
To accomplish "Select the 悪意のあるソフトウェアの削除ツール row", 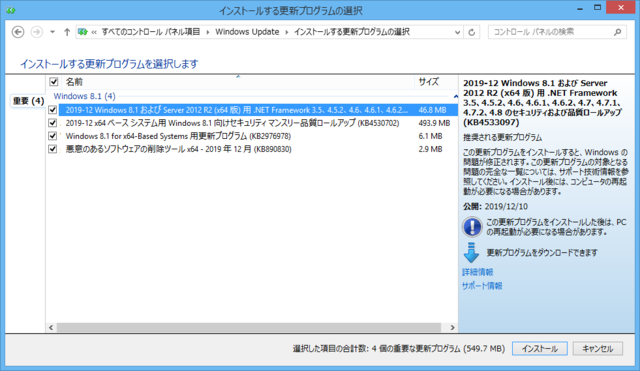I will [258, 149].
